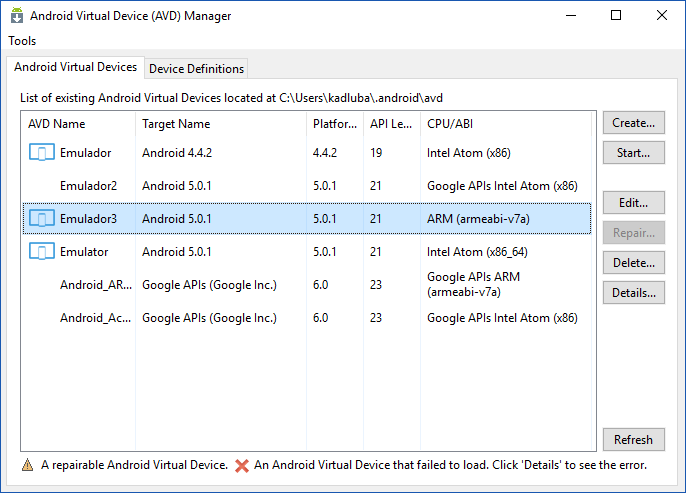
Task: Click the ARM (armeabi-v7a) cell in the Emulador3 row
Action: [x=478, y=218]
